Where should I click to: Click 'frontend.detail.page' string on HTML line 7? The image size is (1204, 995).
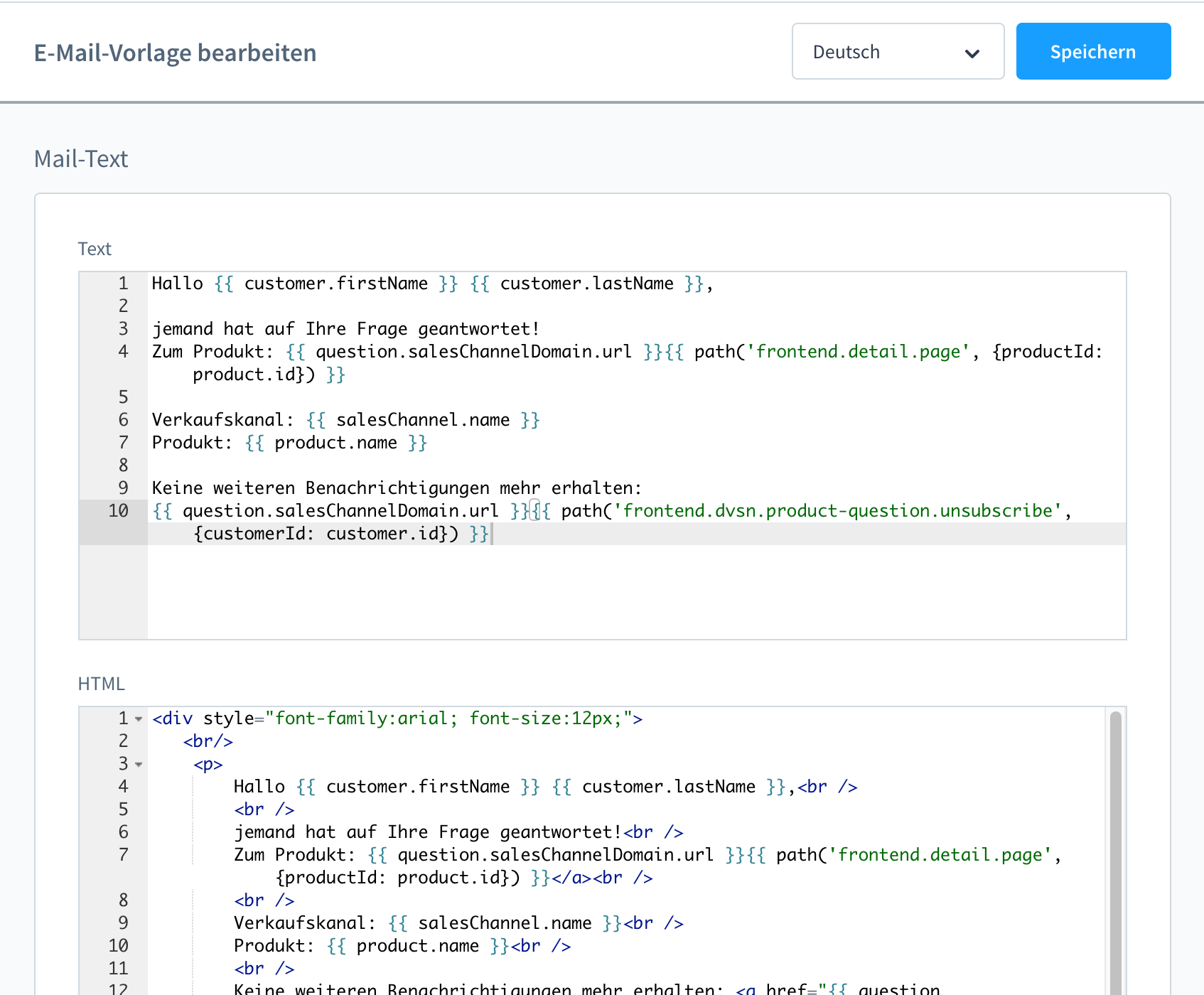tap(940, 855)
